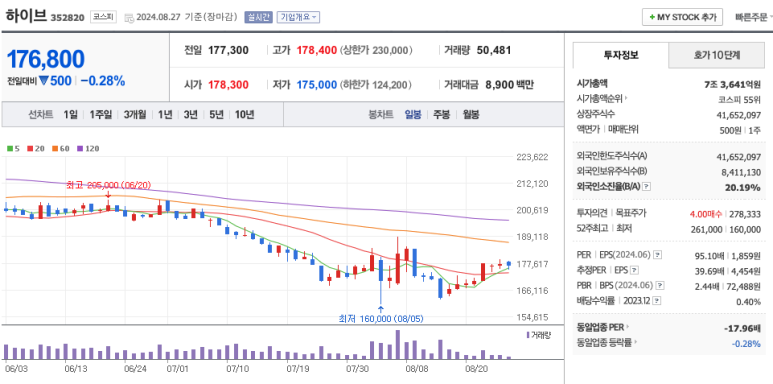This screenshot has height=384, width=773.
Task: Click the -0.28% change next to 전일대비
Action: [103, 81]
